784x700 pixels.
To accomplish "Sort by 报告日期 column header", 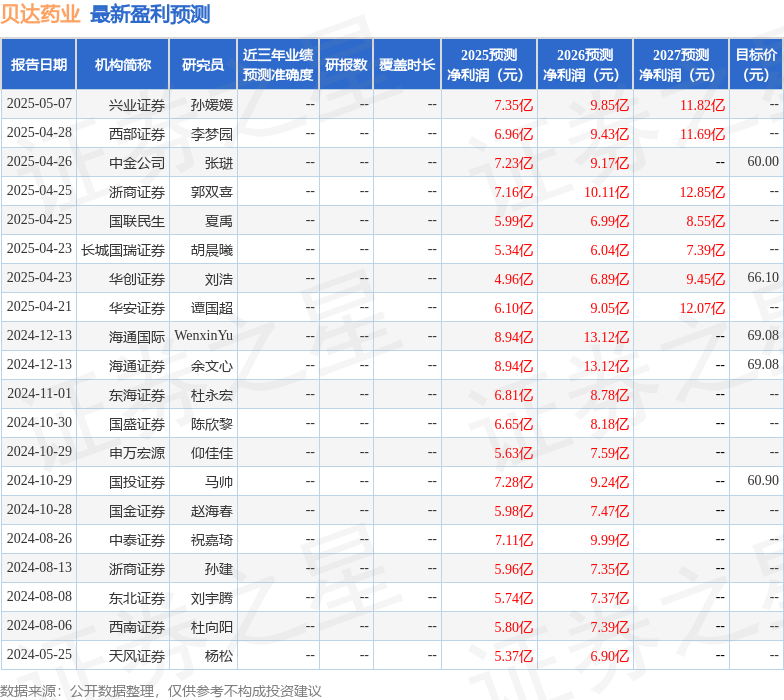I will (39, 65).
